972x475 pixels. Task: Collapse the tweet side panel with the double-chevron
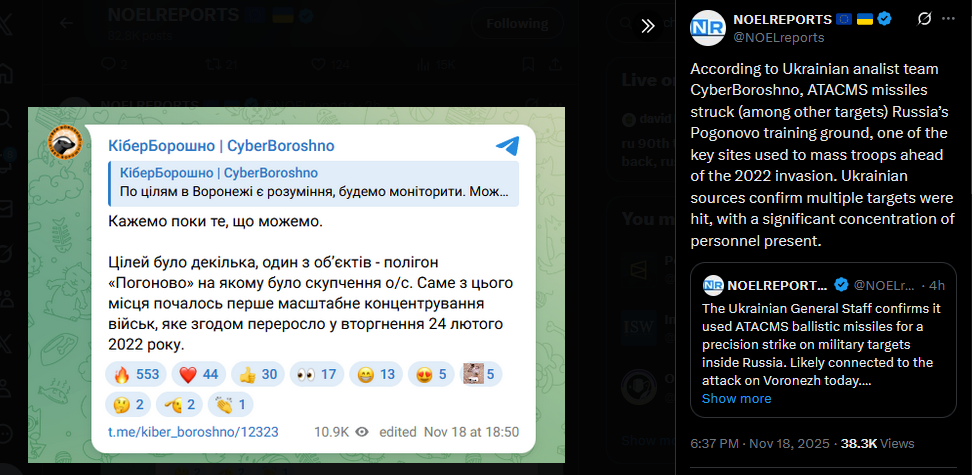point(648,25)
